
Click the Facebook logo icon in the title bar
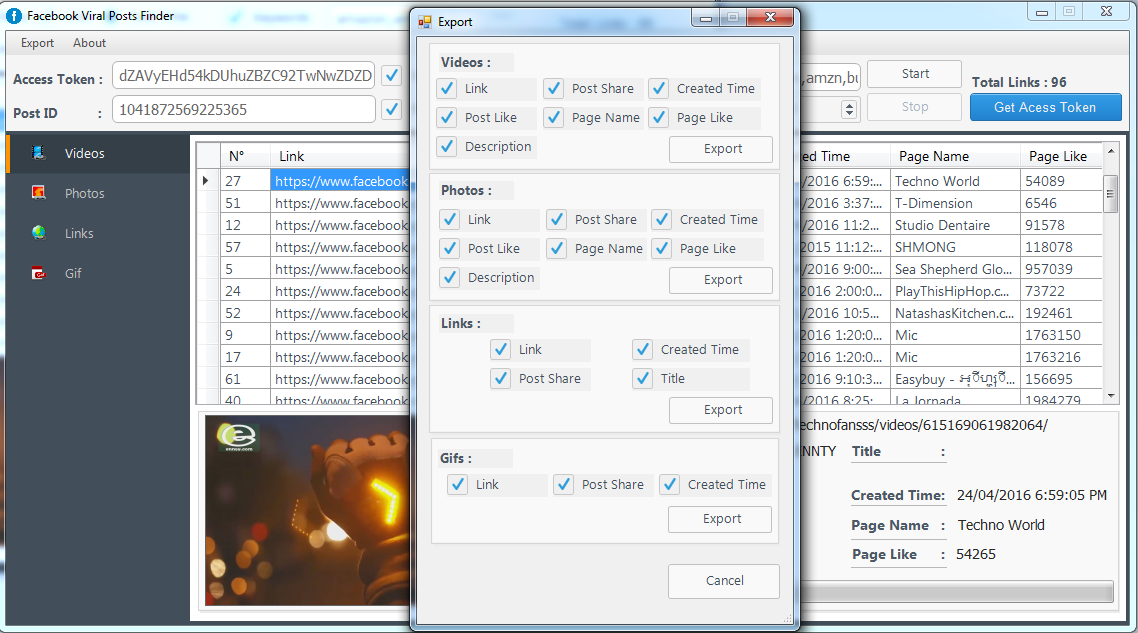click(14, 15)
